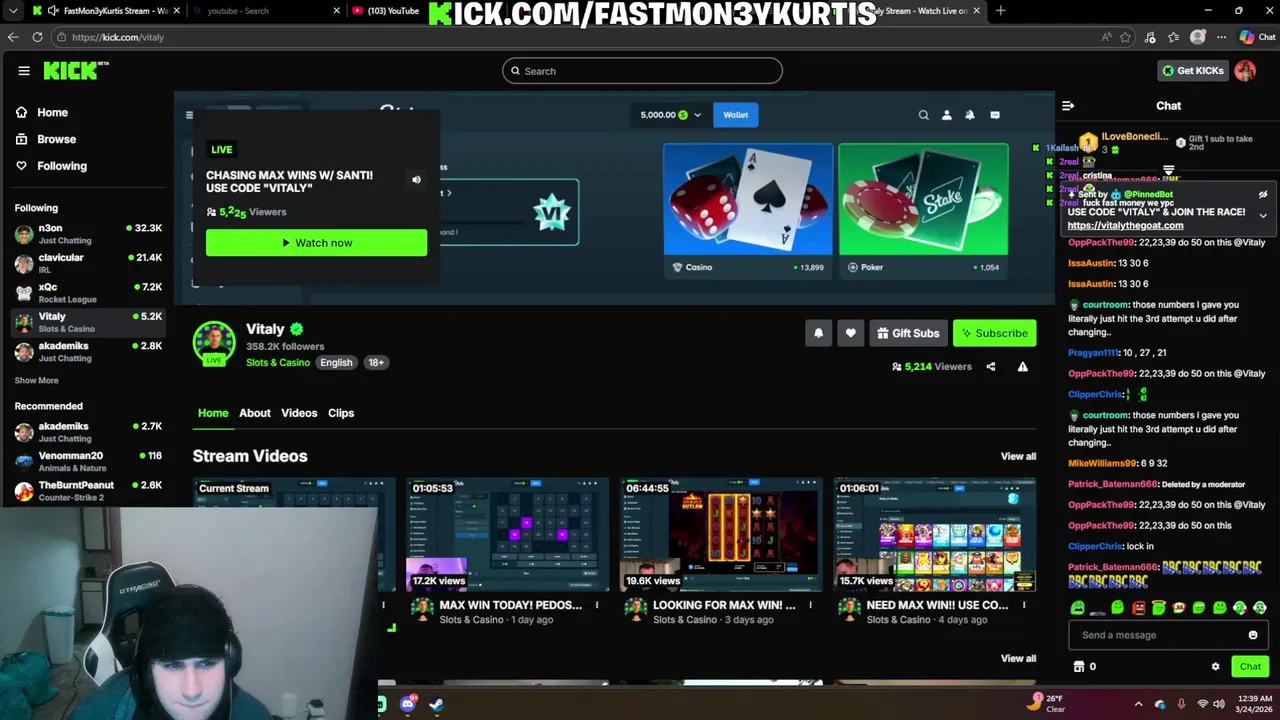Open NEED MAX WIN video thumbnail

(935, 535)
